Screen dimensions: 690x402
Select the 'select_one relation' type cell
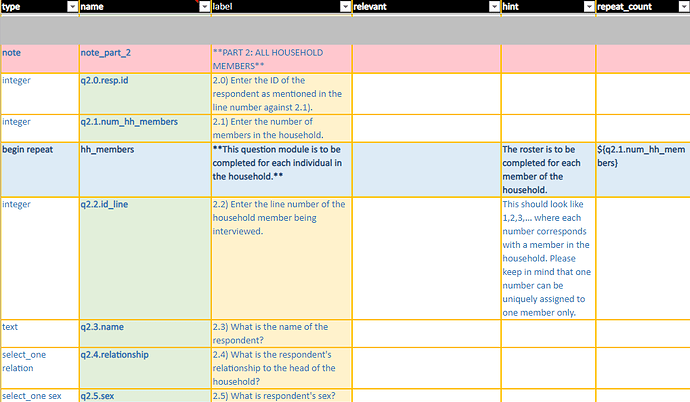pos(39,367)
